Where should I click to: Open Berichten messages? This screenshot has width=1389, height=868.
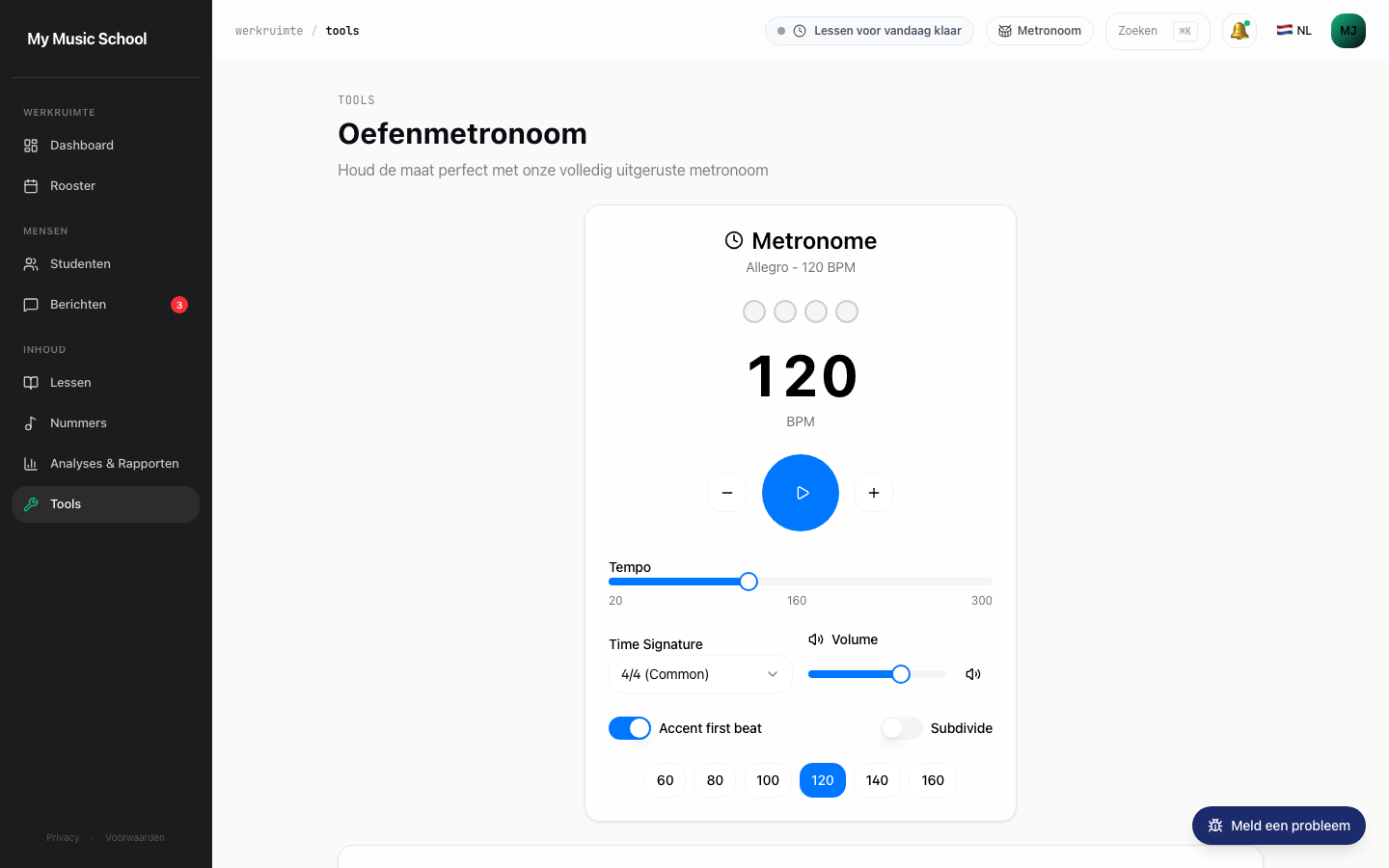pyautogui.click(x=105, y=305)
